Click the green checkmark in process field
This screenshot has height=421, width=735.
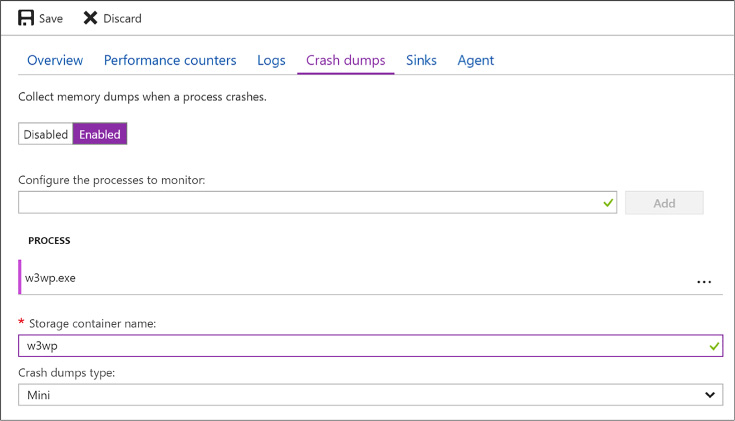[x=608, y=203]
